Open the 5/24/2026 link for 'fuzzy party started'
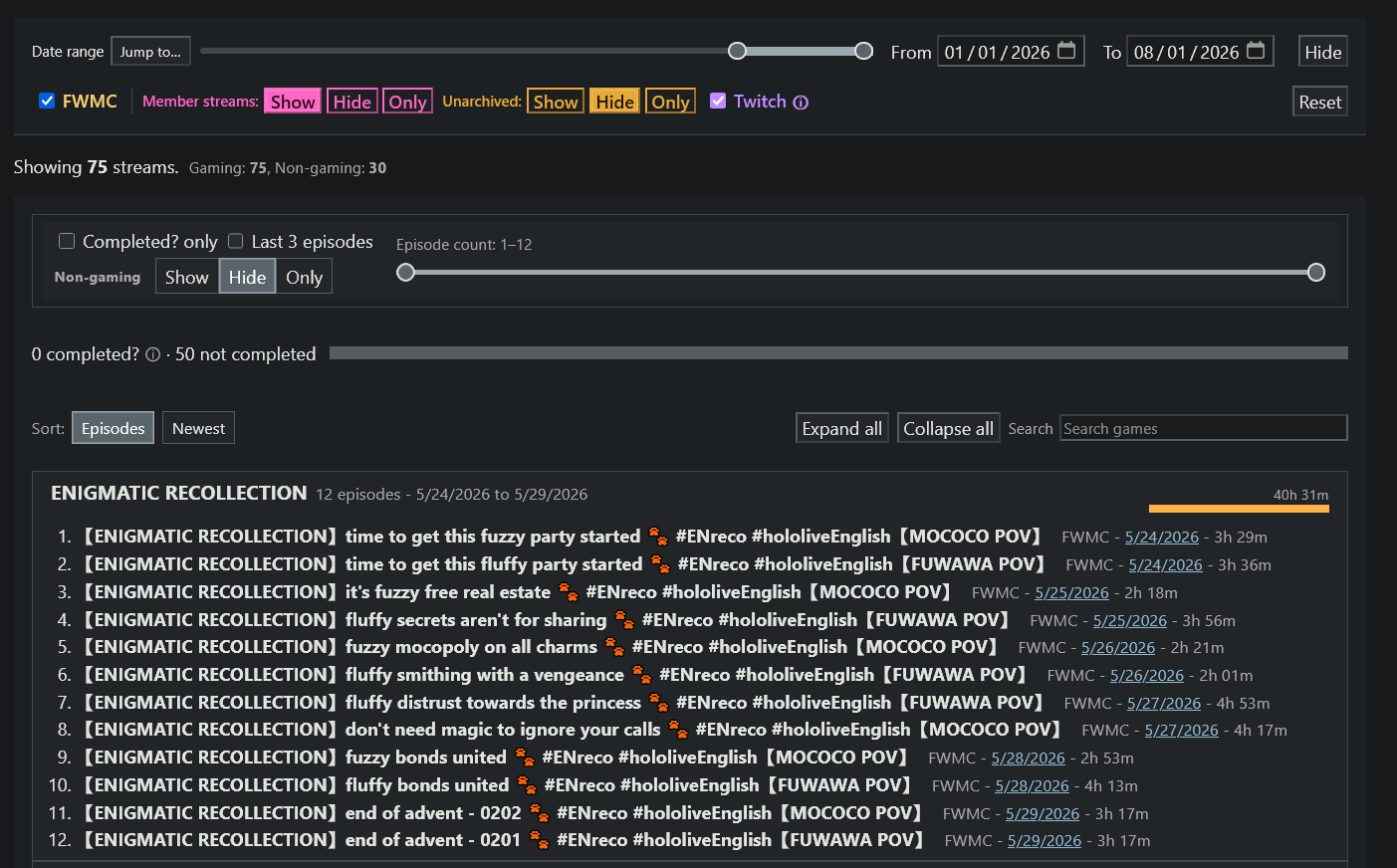The height and width of the screenshot is (868, 1397). [x=1162, y=538]
